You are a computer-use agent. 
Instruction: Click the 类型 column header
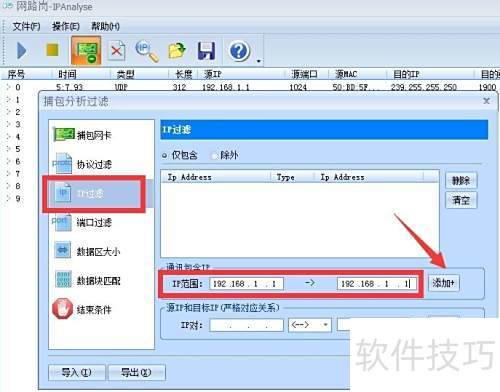pos(139,74)
